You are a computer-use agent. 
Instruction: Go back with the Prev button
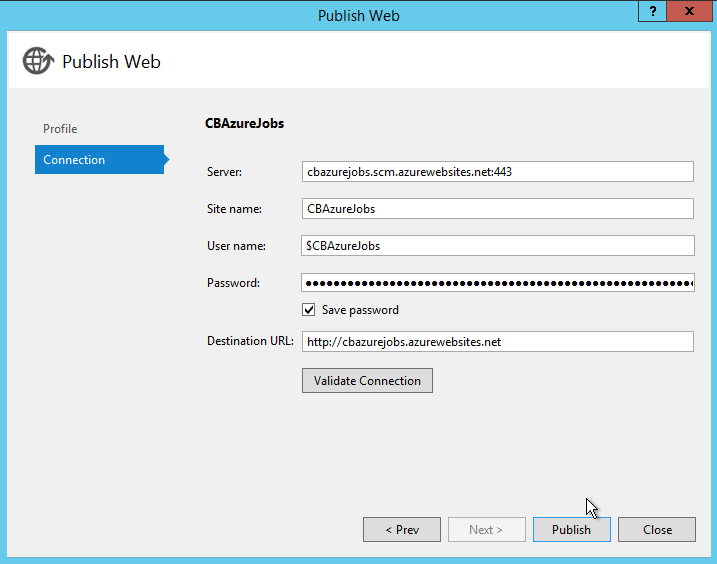[402, 530]
